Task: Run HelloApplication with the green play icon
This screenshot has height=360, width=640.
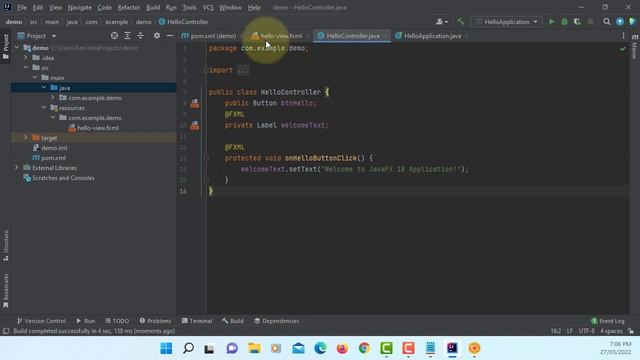Action: (551, 22)
